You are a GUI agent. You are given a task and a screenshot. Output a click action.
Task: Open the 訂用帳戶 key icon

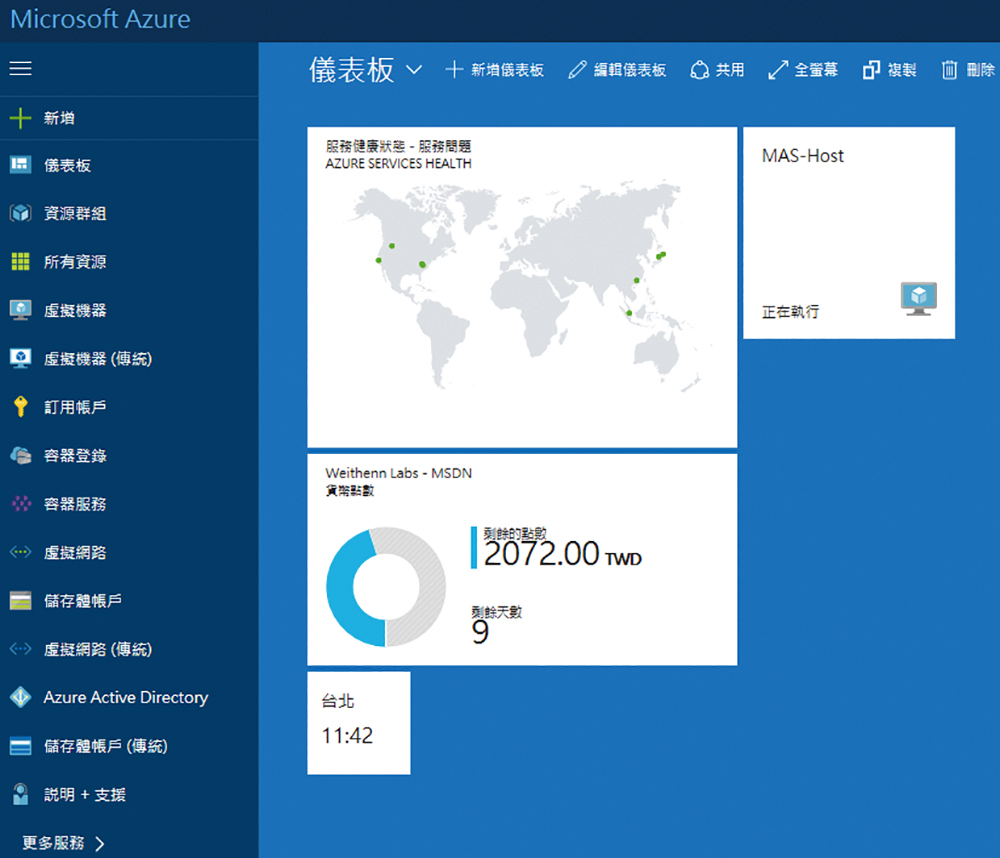[x=20, y=407]
